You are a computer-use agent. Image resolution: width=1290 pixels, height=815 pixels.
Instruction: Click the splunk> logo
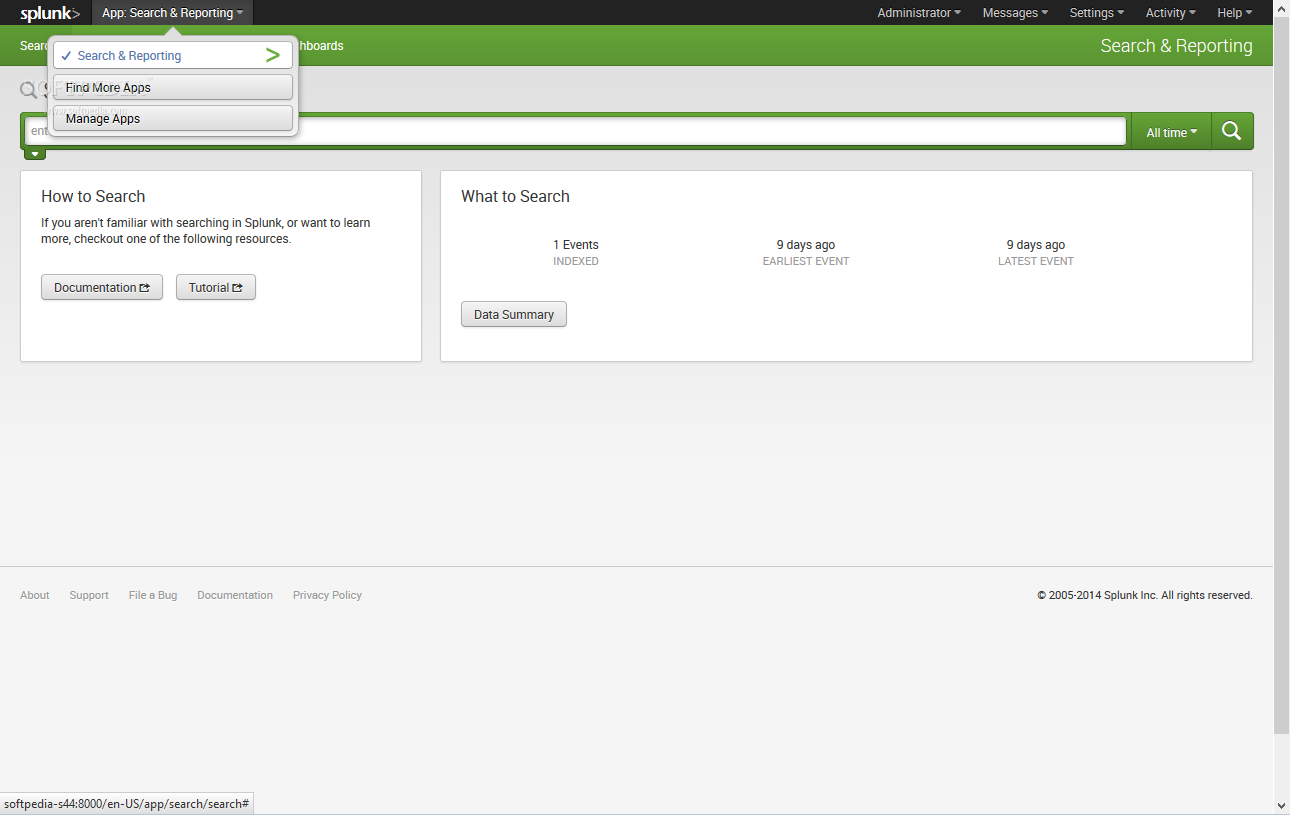click(50, 13)
